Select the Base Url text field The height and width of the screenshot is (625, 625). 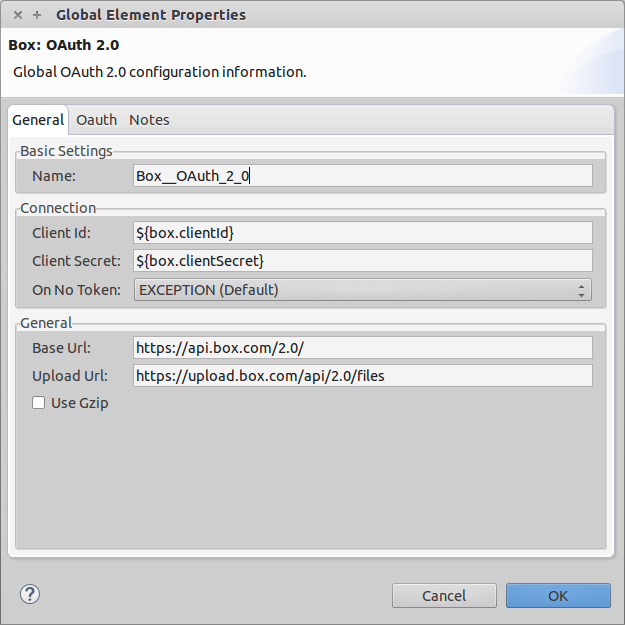tap(363, 347)
